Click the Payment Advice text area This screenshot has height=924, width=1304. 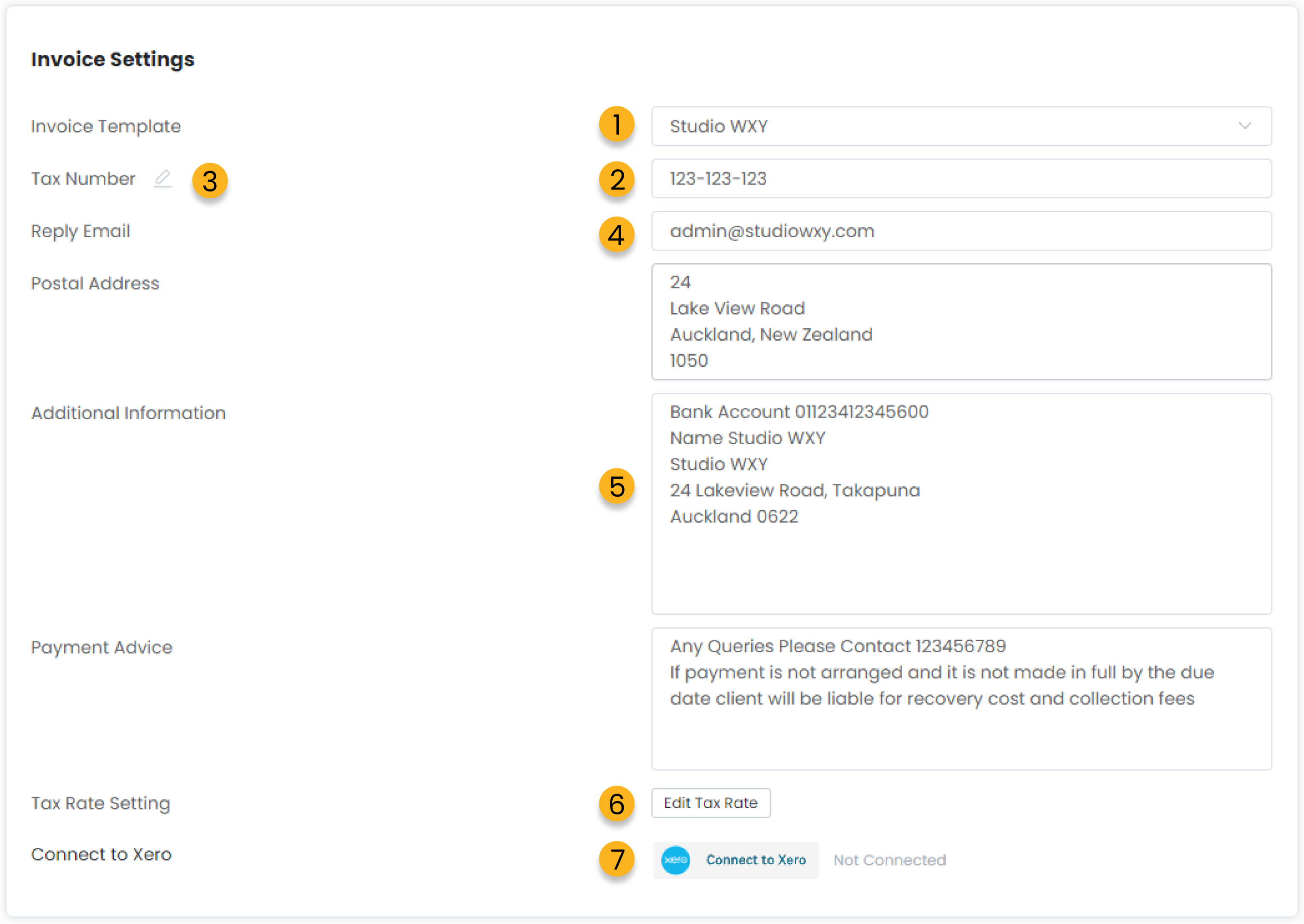click(x=962, y=699)
